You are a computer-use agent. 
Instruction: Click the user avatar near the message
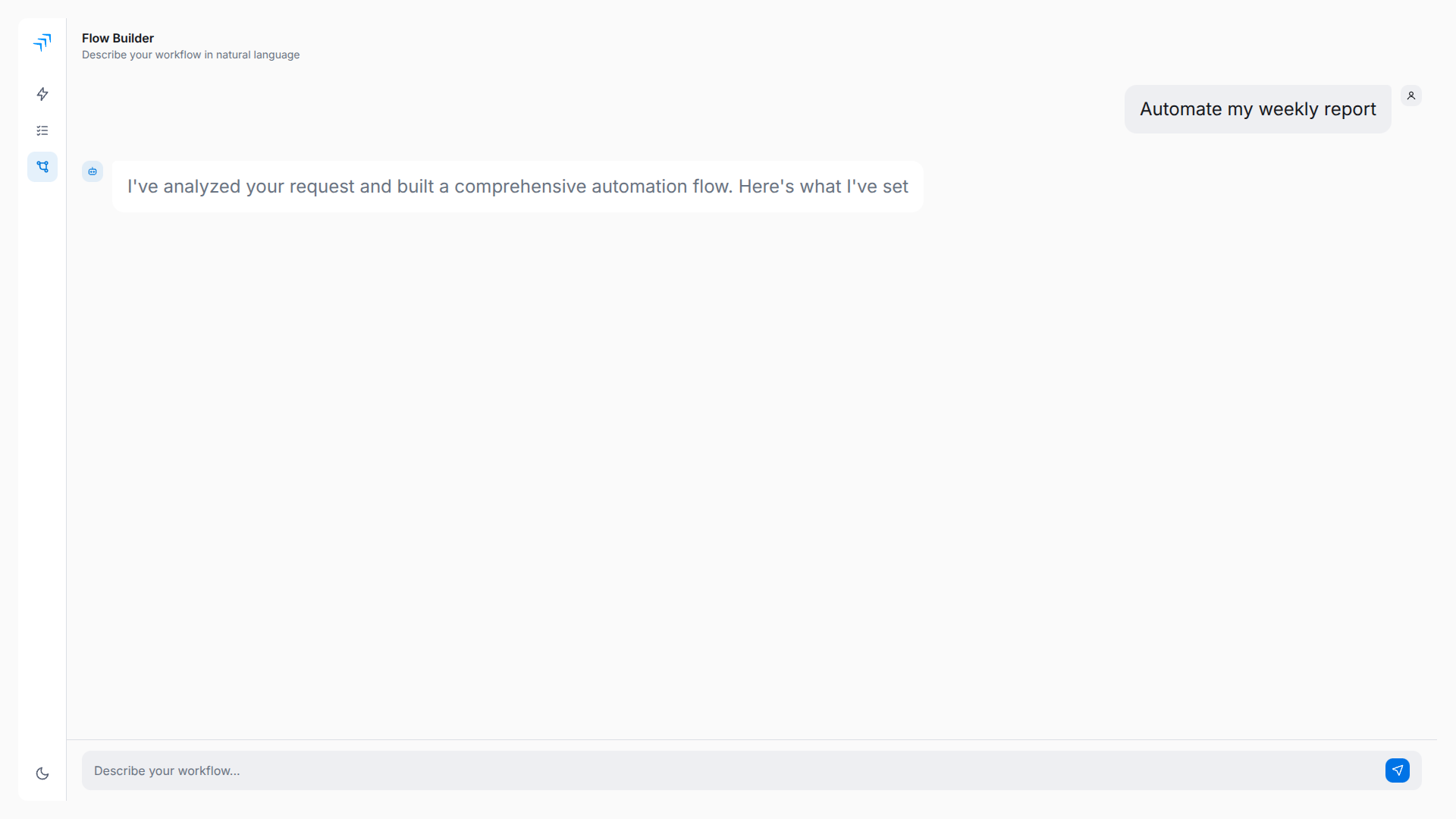click(1410, 95)
